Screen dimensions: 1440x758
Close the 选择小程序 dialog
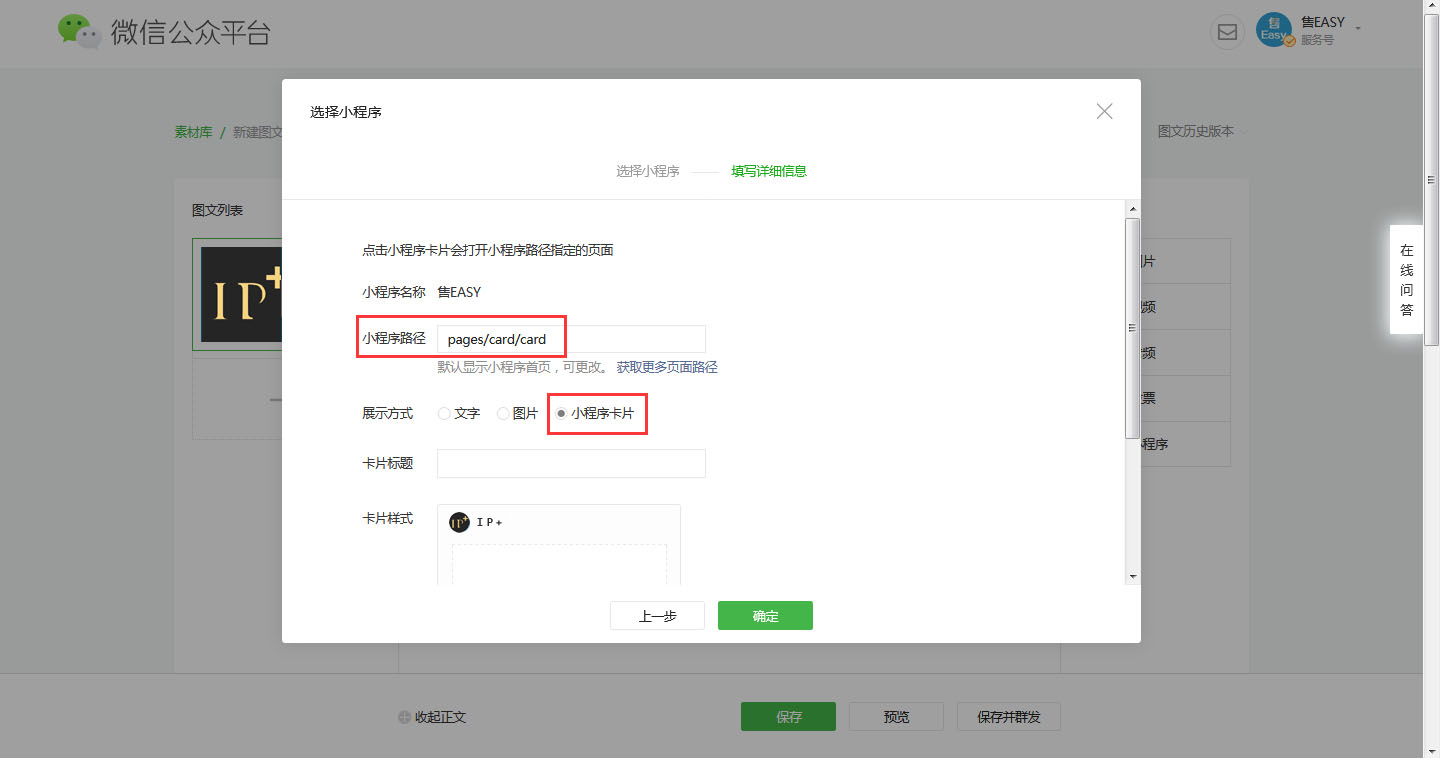pyautogui.click(x=1104, y=111)
